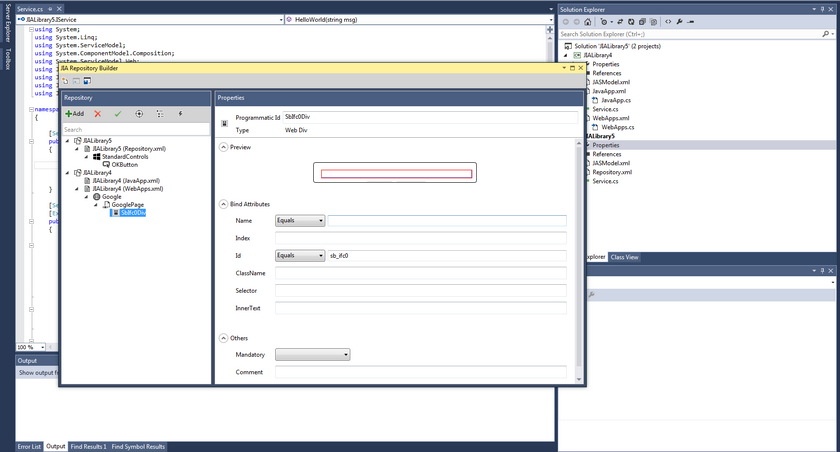Viewport: 840px width, 452px height.
Task: Click the Selector input field
Action: pyautogui.click(x=421, y=291)
